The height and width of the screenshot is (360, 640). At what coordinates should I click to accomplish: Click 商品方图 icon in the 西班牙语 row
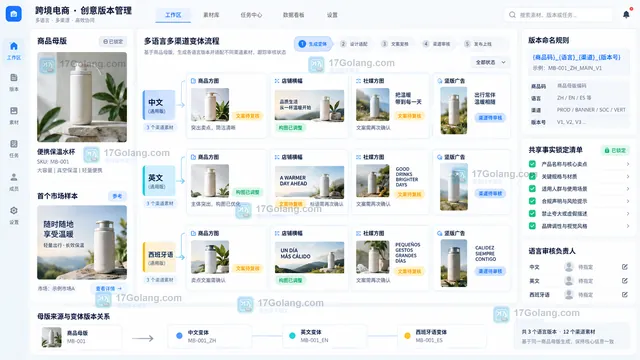(x=193, y=233)
